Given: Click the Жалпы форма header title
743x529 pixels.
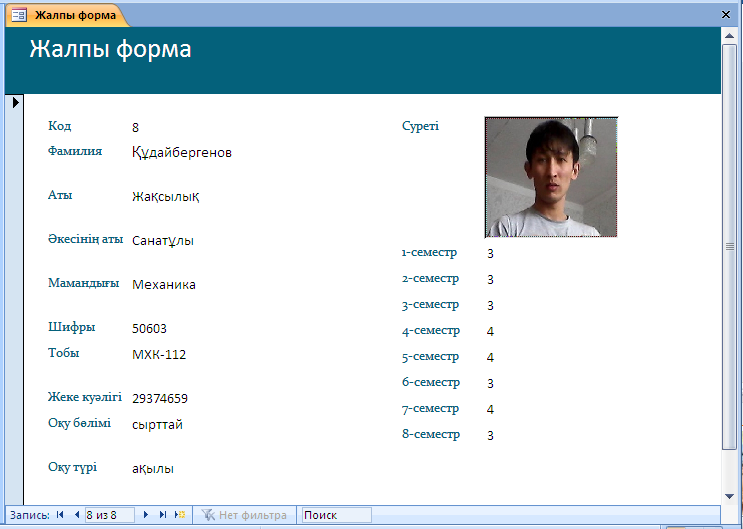Looking at the screenshot, I should click(x=110, y=49).
